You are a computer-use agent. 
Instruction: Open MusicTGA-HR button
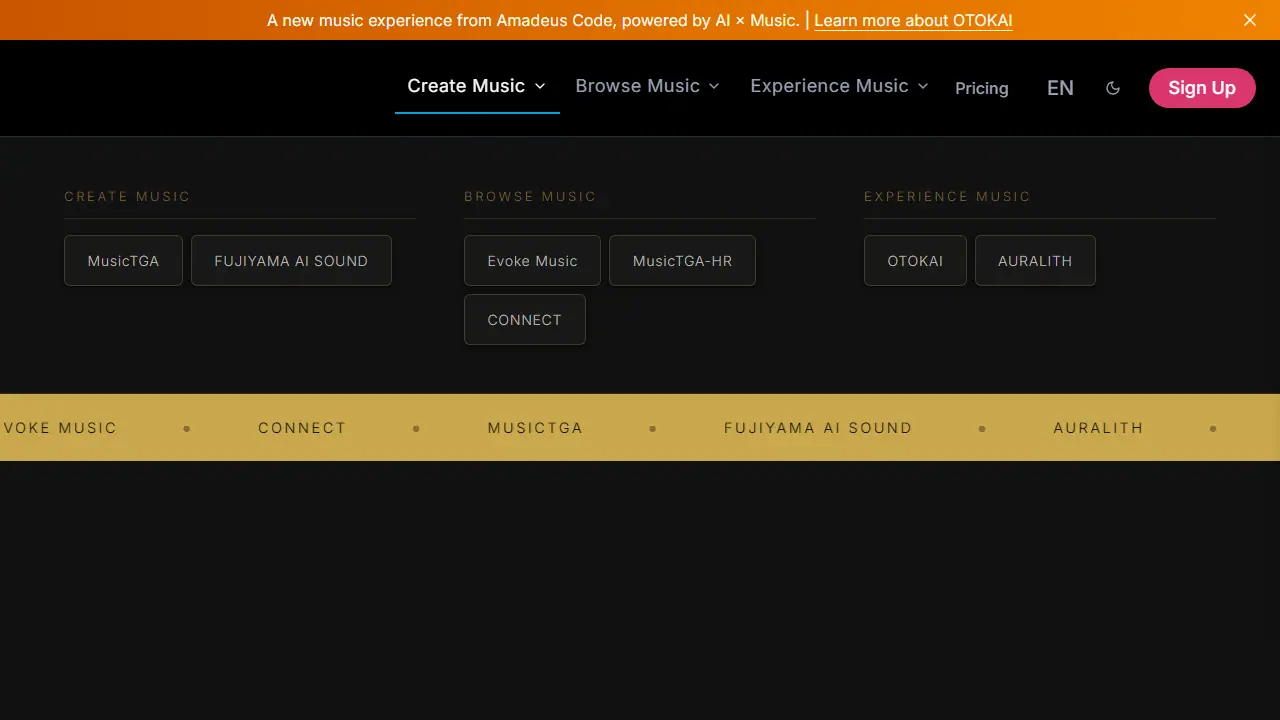682,261
